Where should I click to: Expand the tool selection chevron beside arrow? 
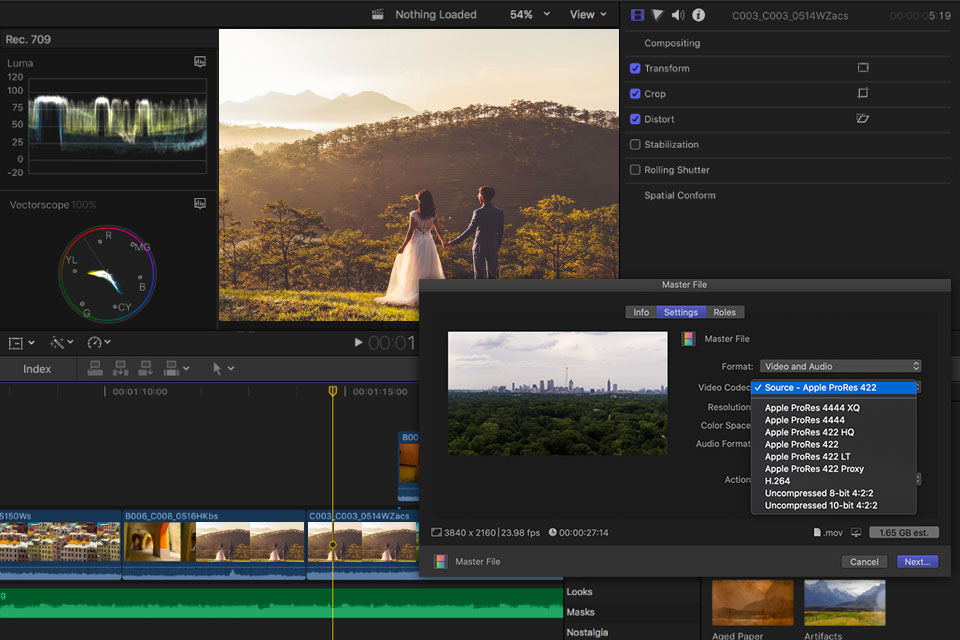[x=231, y=369]
